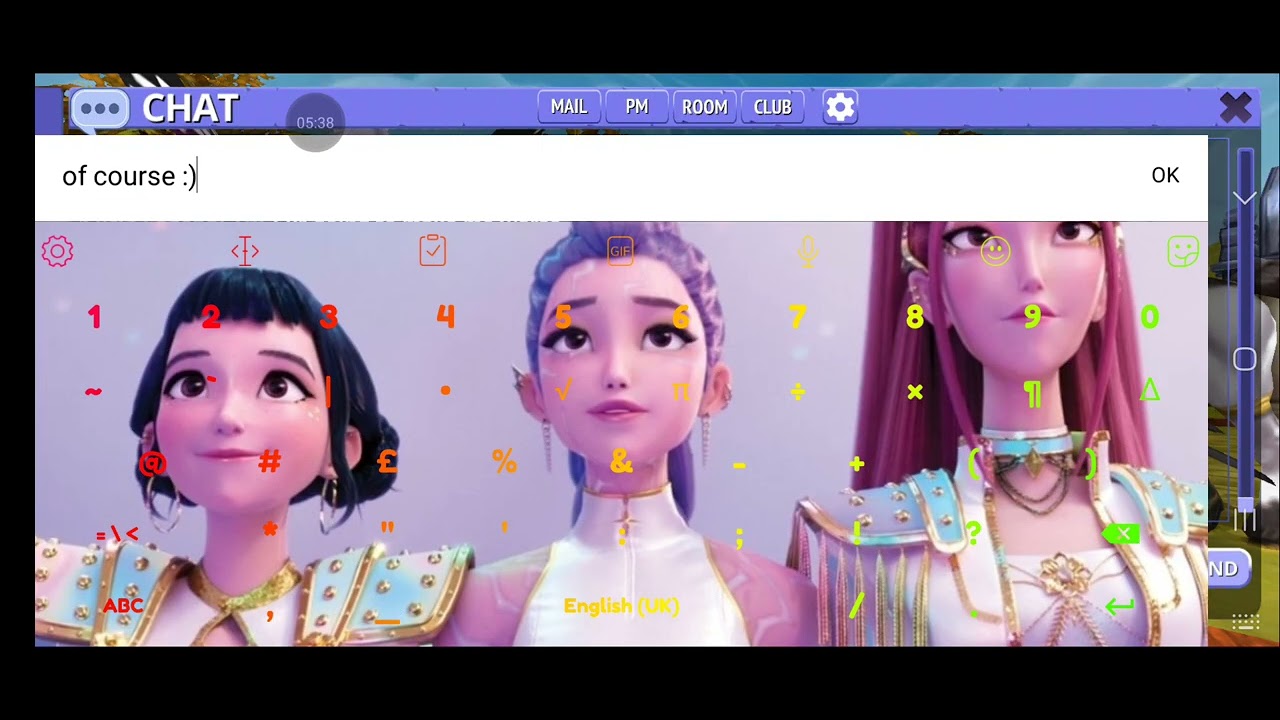Switch to the ROOM tab

click(x=705, y=107)
